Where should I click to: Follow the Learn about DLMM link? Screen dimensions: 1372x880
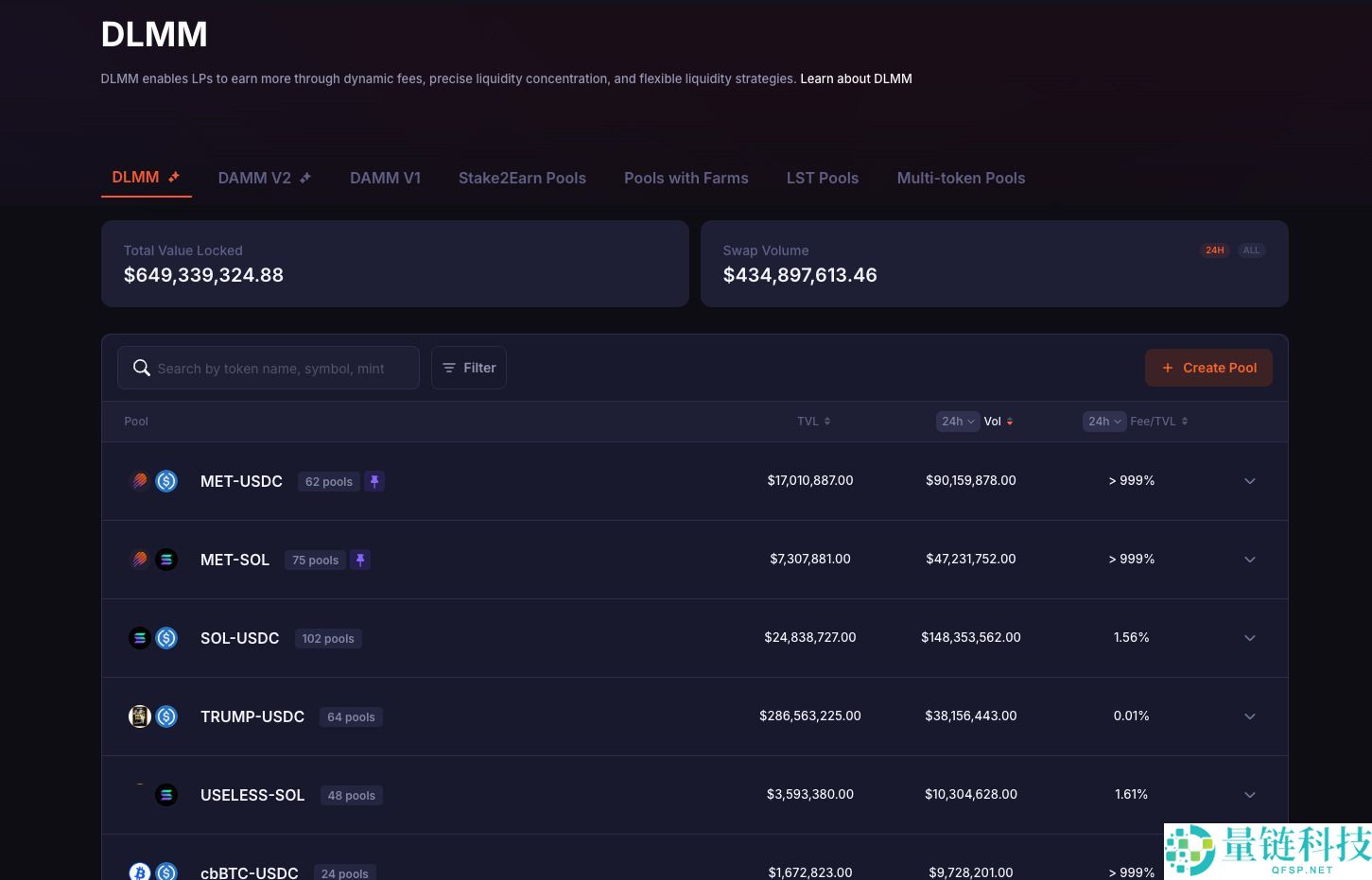(x=856, y=78)
